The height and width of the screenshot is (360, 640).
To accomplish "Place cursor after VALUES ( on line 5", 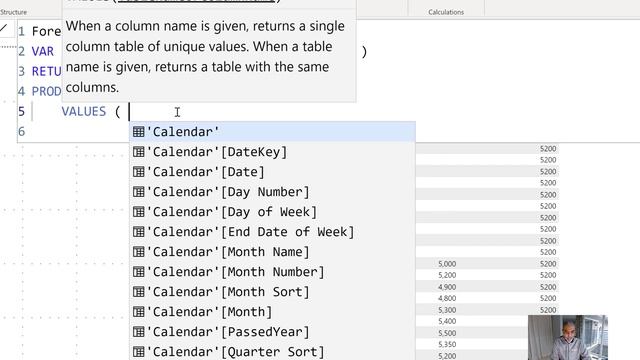I will 129,111.
